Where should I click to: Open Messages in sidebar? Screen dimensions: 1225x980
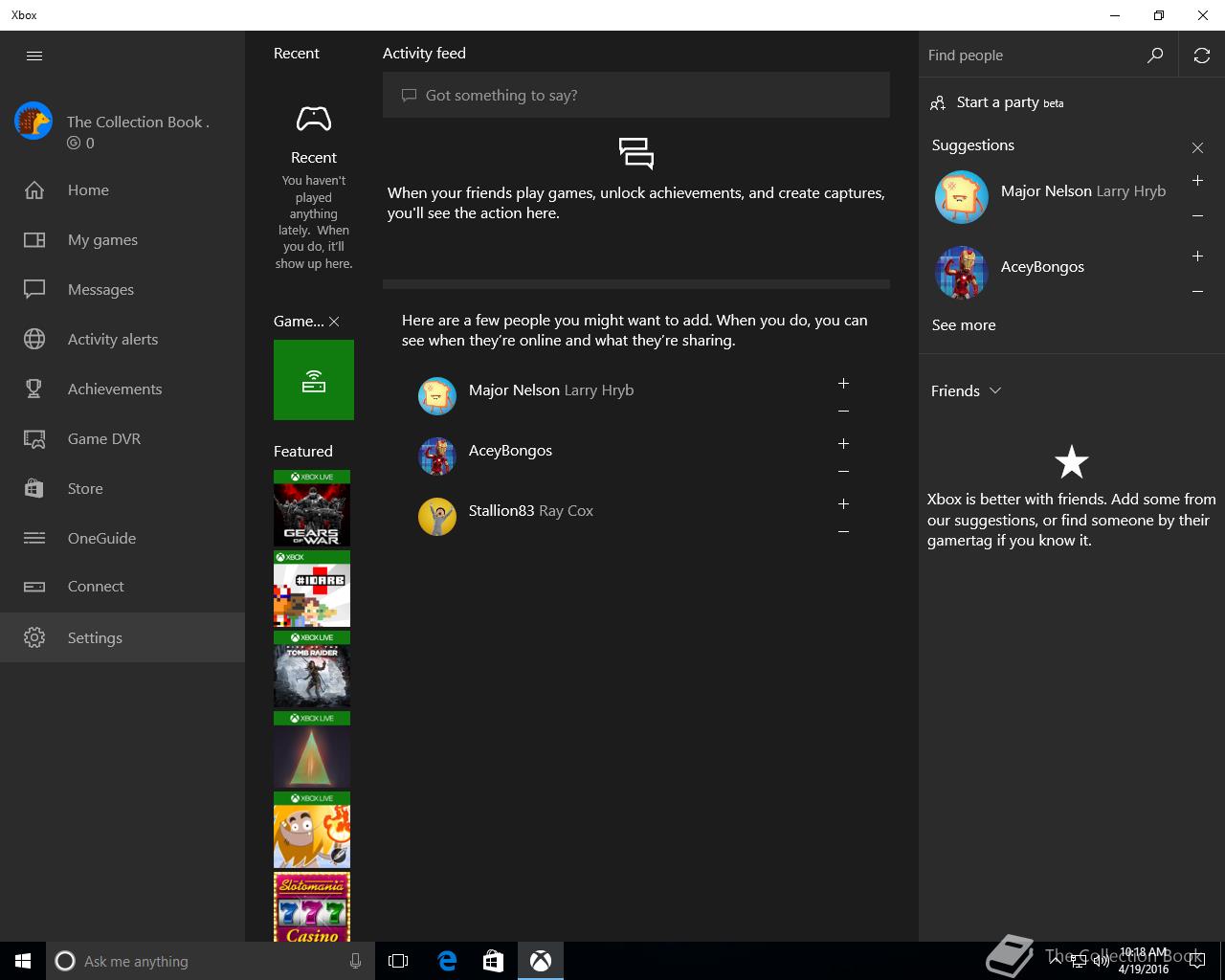[x=122, y=289]
